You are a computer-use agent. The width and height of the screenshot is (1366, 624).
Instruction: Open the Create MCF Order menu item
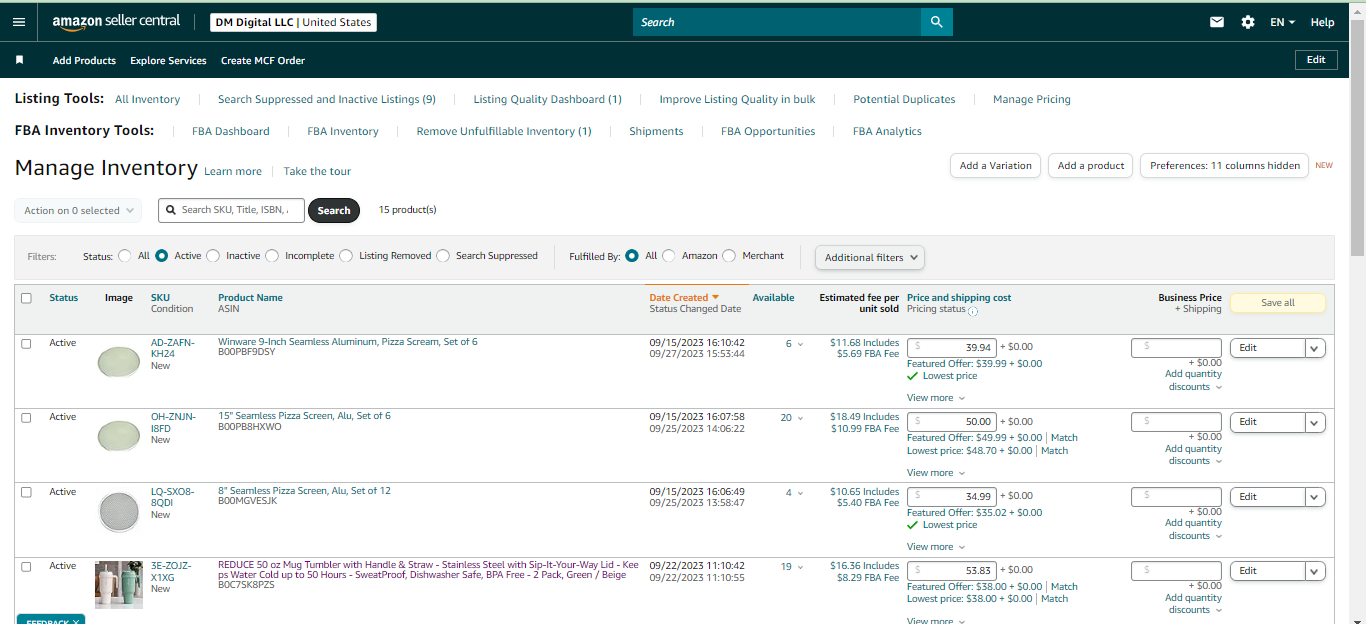click(263, 60)
